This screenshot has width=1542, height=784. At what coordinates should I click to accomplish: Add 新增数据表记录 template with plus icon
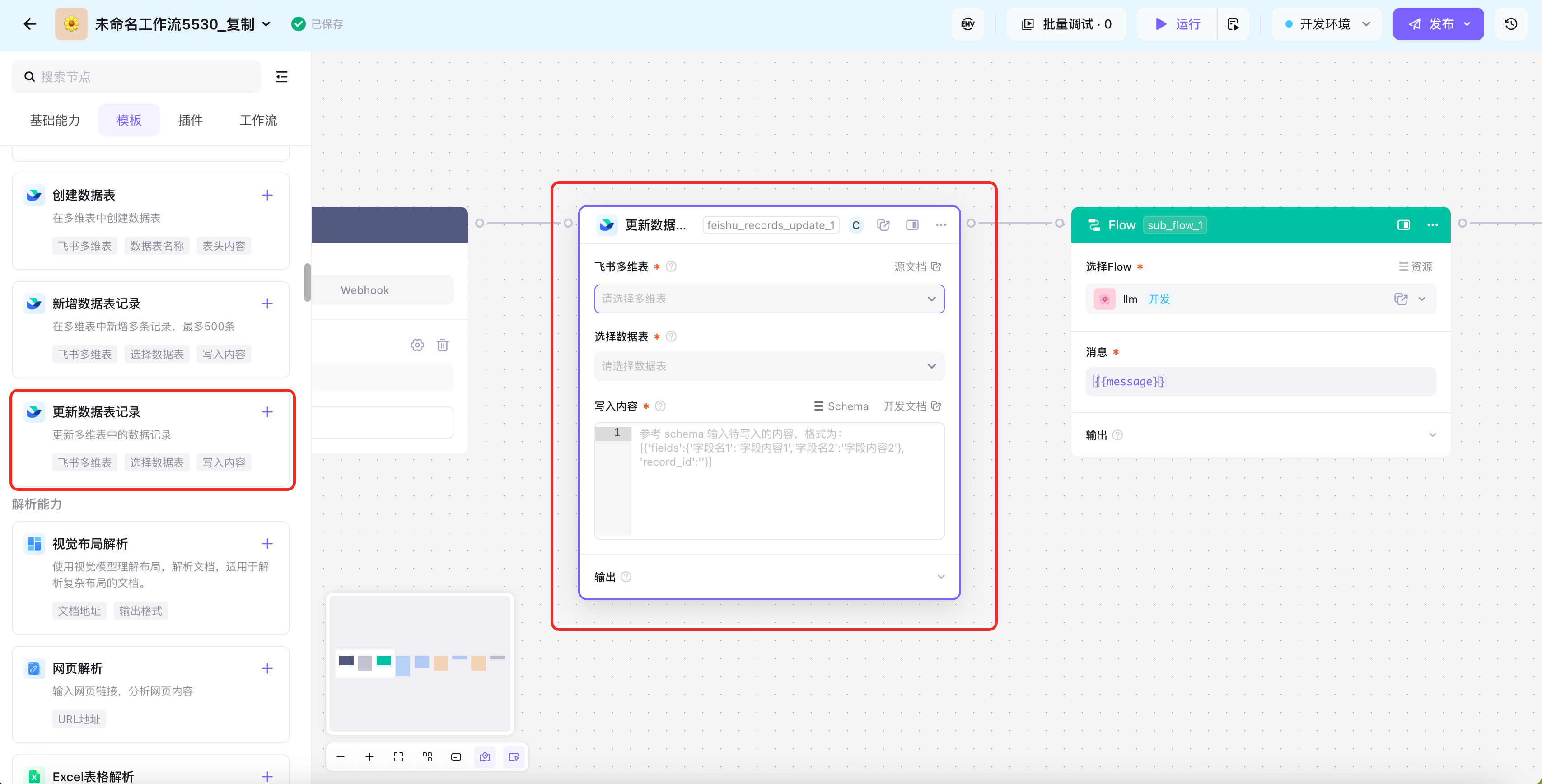(x=267, y=303)
